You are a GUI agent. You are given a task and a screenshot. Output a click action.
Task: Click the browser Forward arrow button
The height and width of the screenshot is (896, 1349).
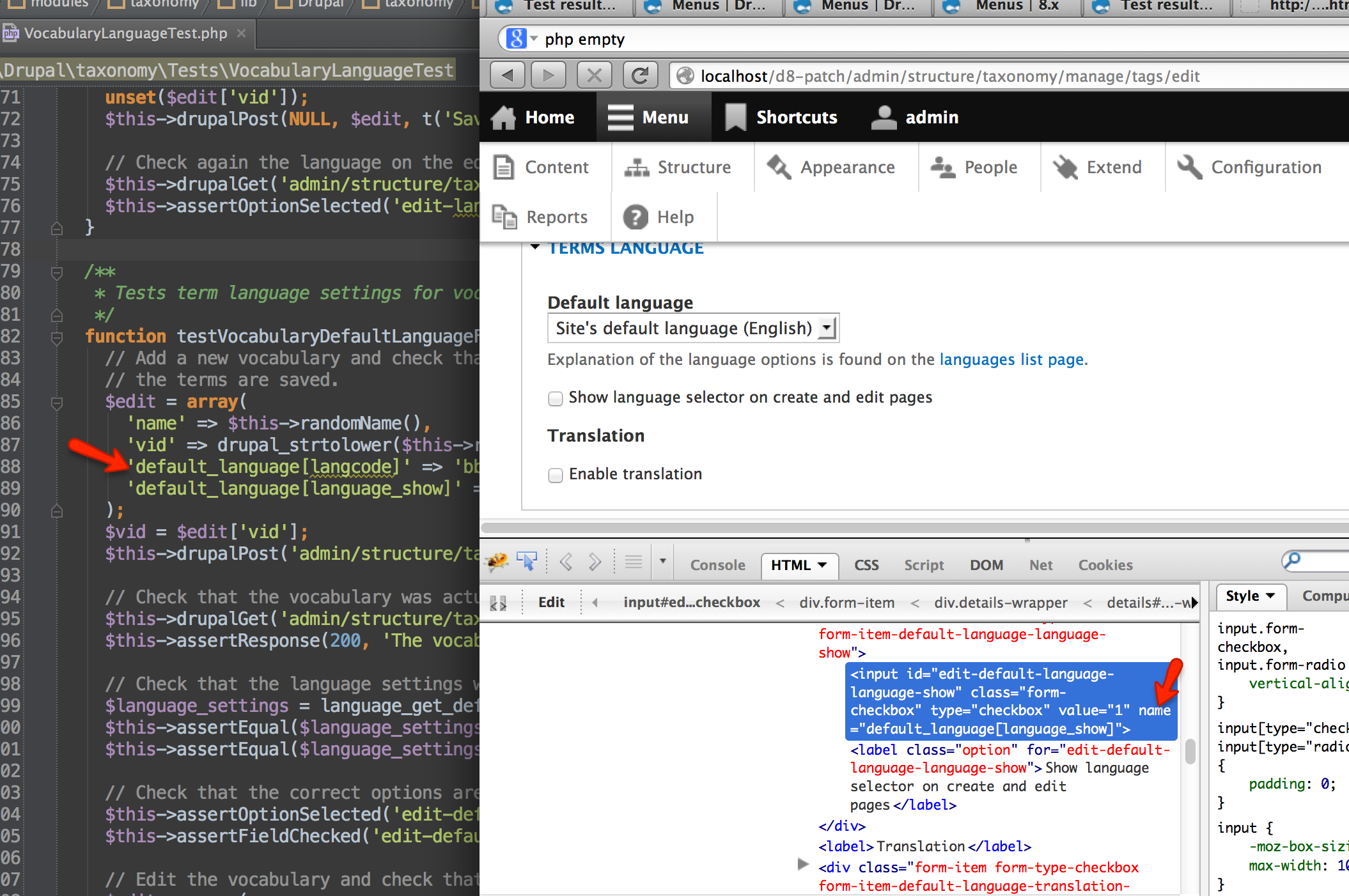[548, 76]
